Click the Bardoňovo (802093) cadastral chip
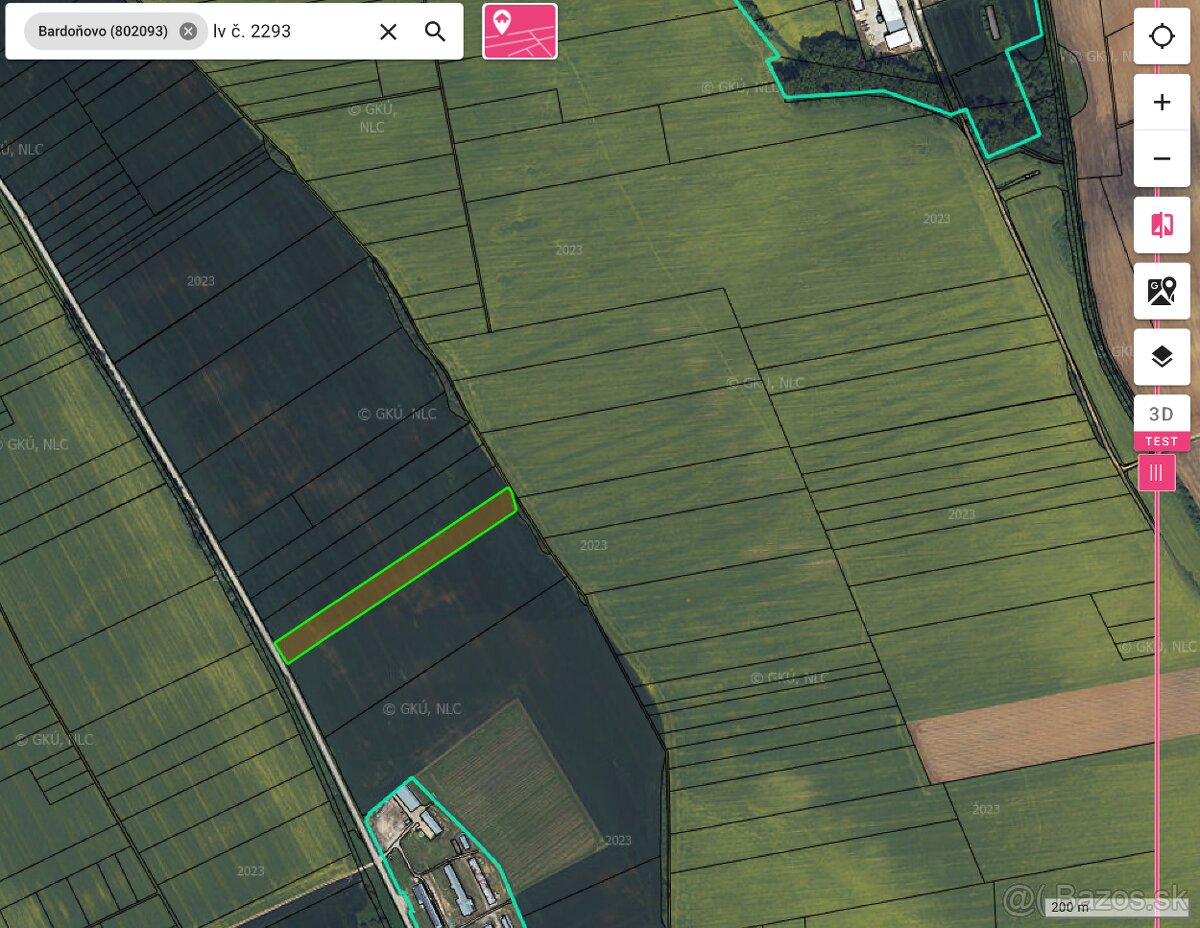This screenshot has height=928, width=1200. coord(102,31)
